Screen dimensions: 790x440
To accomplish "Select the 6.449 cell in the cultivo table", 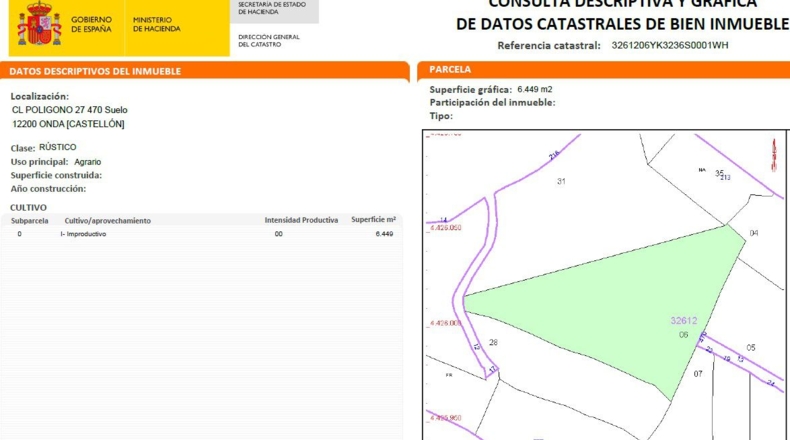I will click(x=384, y=234).
